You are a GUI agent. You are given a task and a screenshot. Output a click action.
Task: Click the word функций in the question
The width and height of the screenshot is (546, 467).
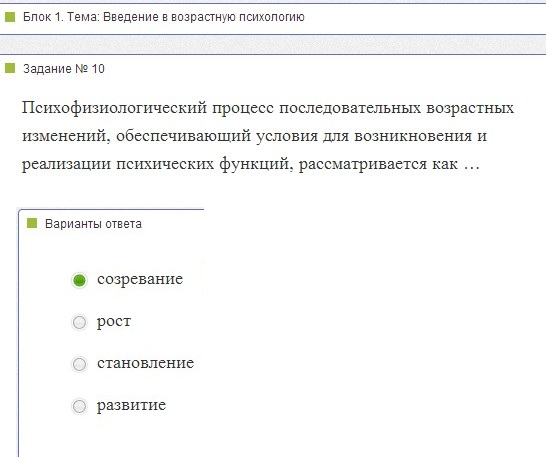point(256,164)
